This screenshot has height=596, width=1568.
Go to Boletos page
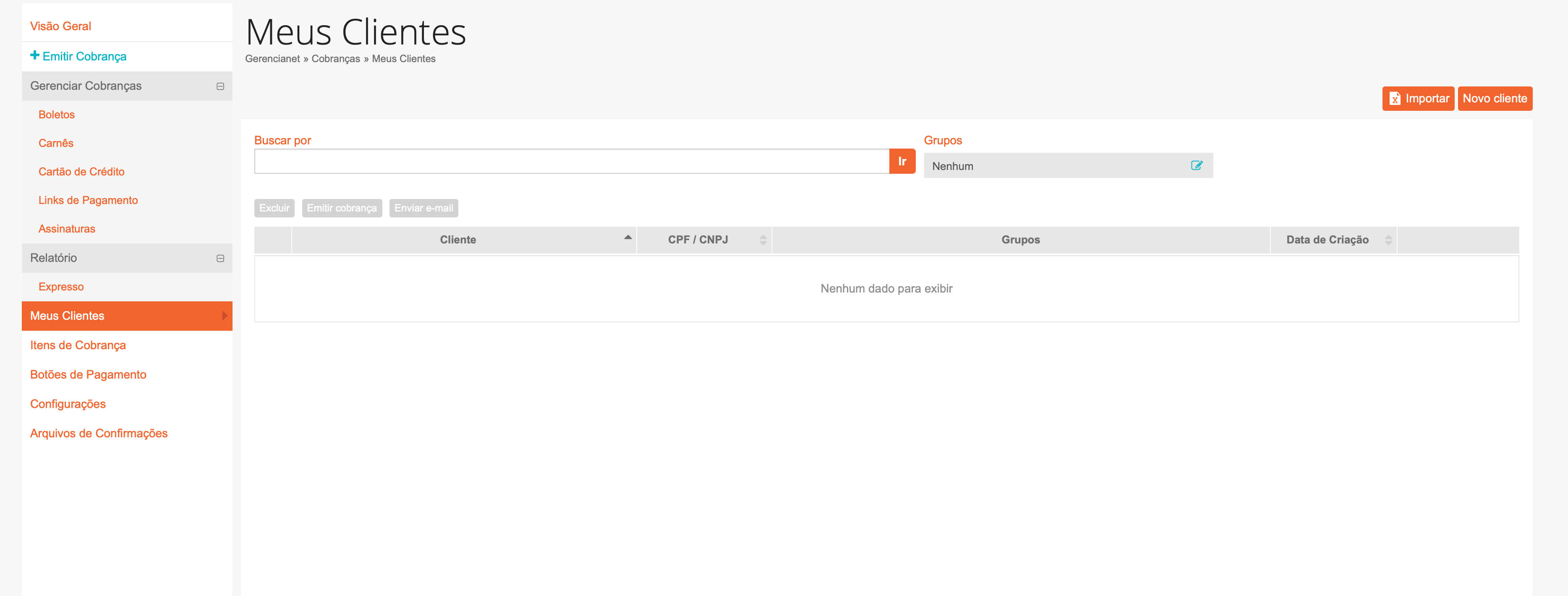point(57,115)
